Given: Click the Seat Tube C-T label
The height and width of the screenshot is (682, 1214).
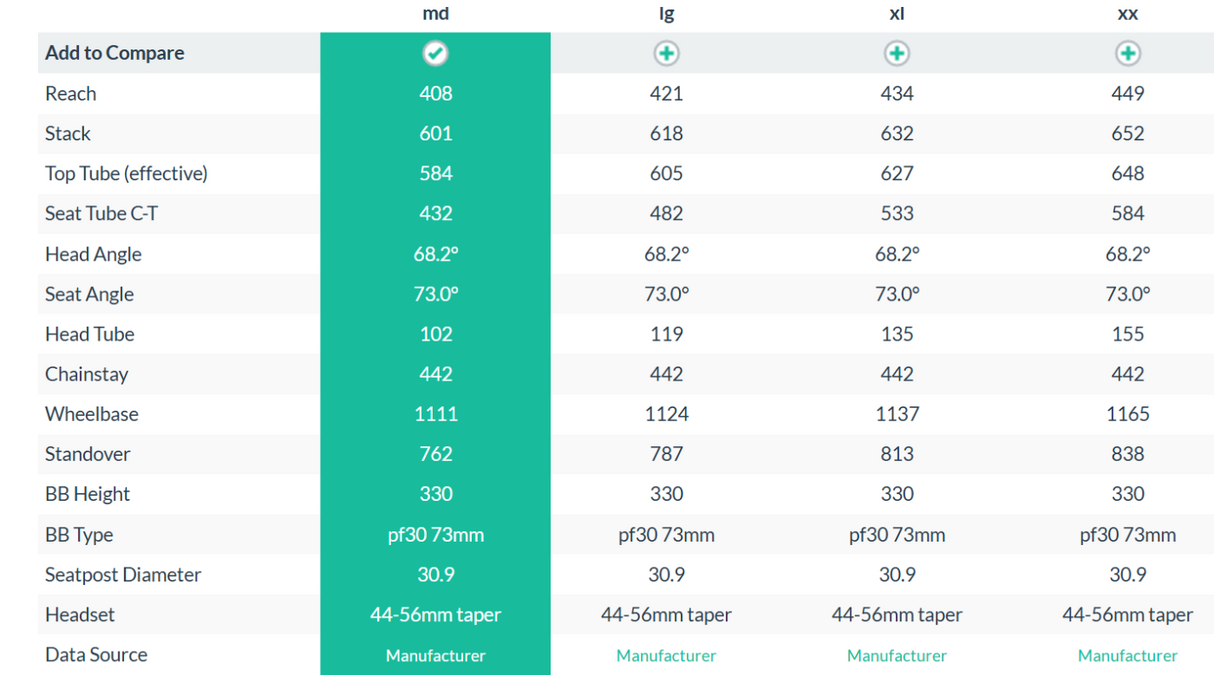Looking at the screenshot, I should pos(102,214).
